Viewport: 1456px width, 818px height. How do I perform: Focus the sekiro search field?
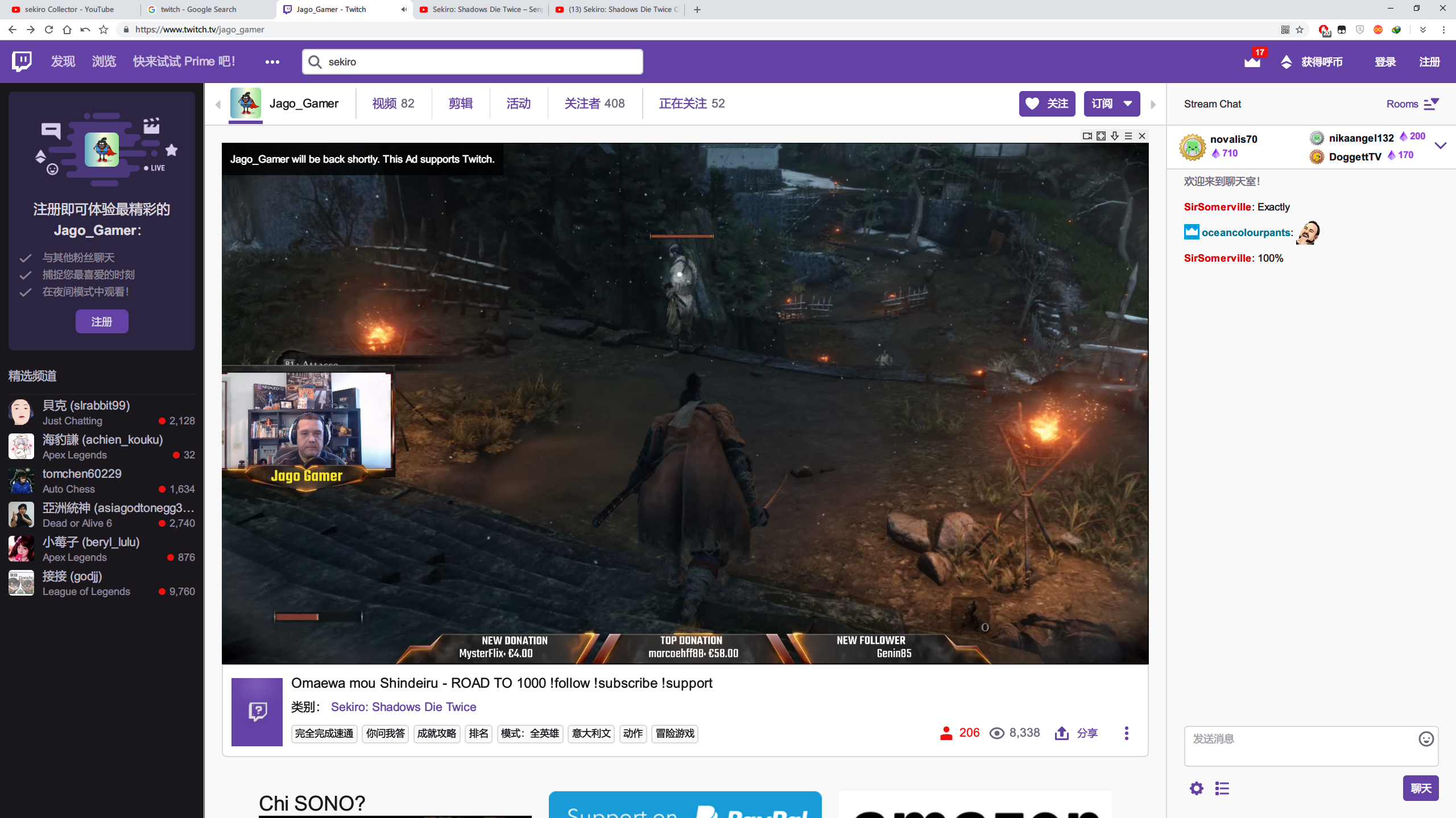point(472,61)
